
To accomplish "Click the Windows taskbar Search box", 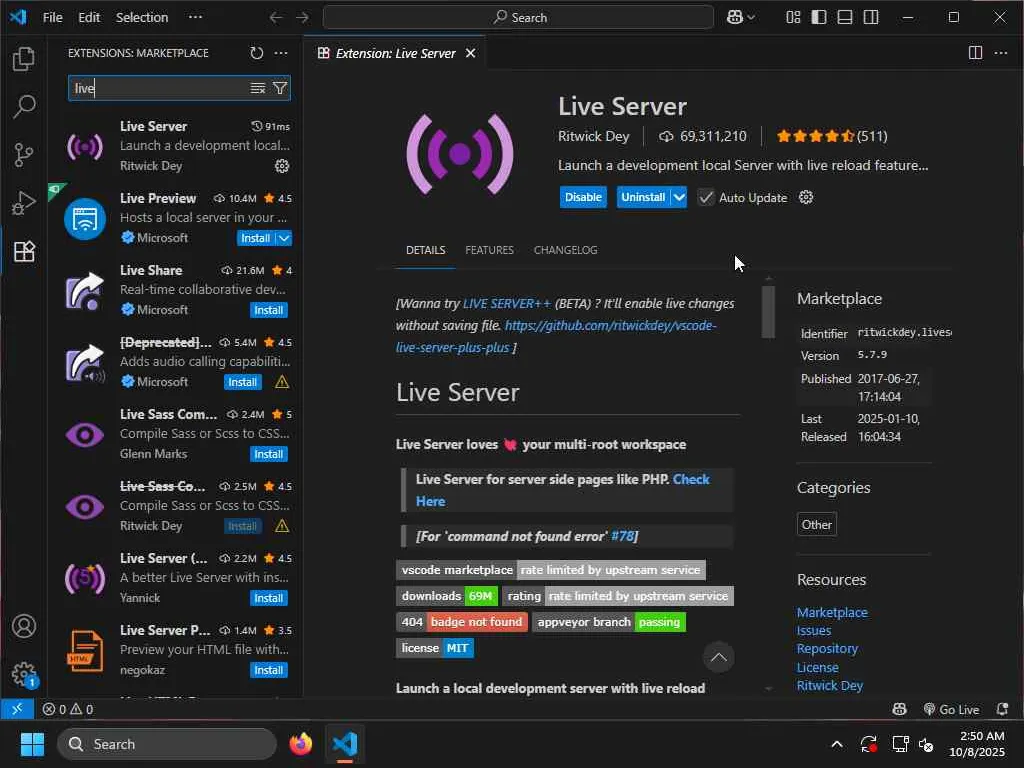I will [x=167, y=744].
